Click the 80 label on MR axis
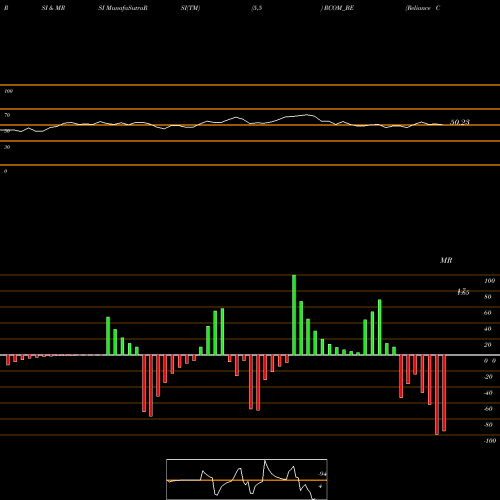 (488, 297)
